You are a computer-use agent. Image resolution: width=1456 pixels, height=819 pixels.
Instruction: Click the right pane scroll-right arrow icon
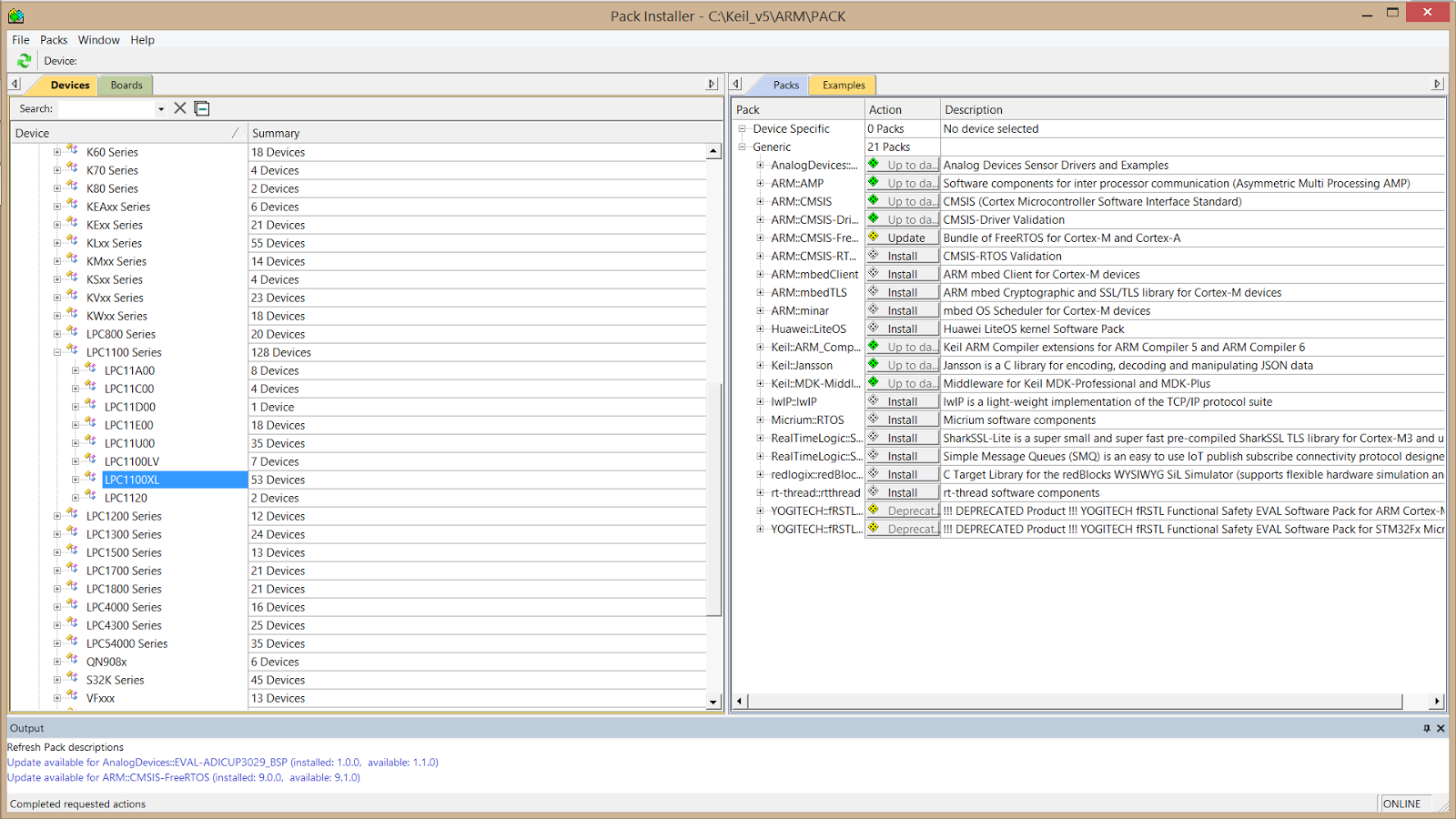[x=1437, y=85]
